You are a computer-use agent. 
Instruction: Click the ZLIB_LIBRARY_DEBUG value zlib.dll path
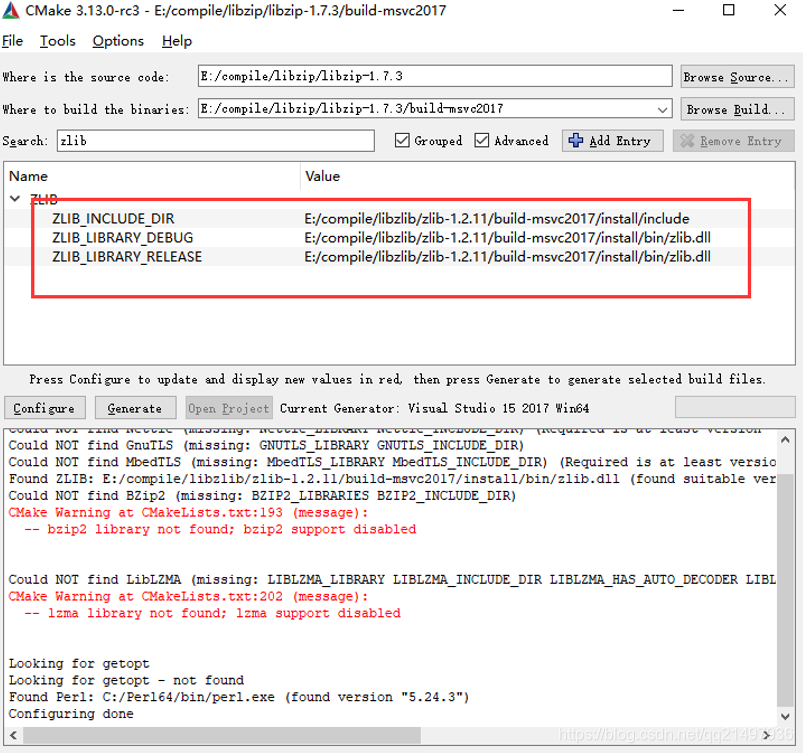[508, 238]
